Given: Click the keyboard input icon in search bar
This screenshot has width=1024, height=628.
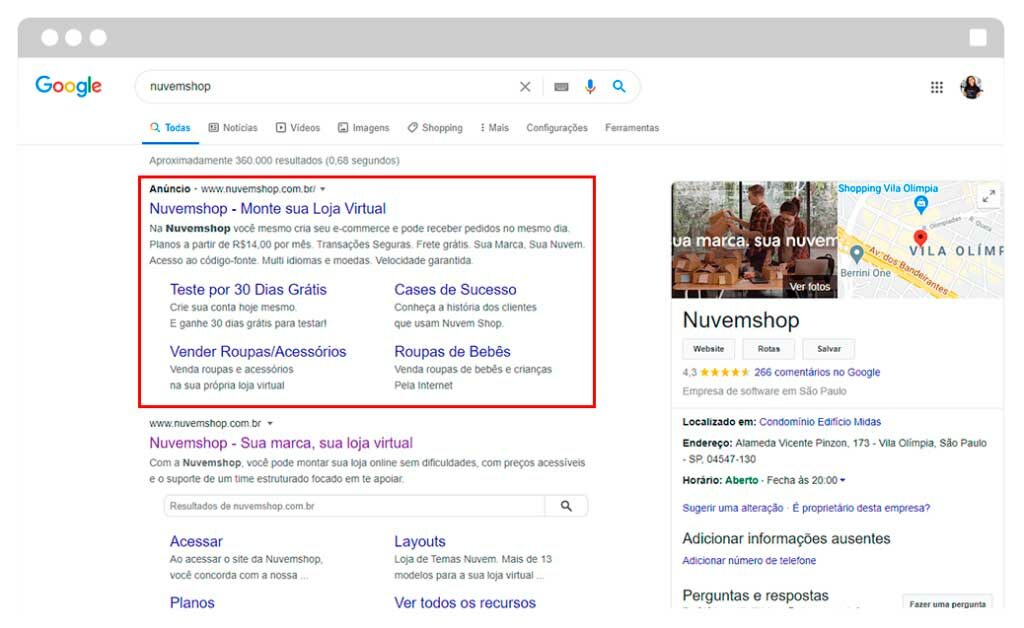Looking at the screenshot, I should tap(560, 87).
